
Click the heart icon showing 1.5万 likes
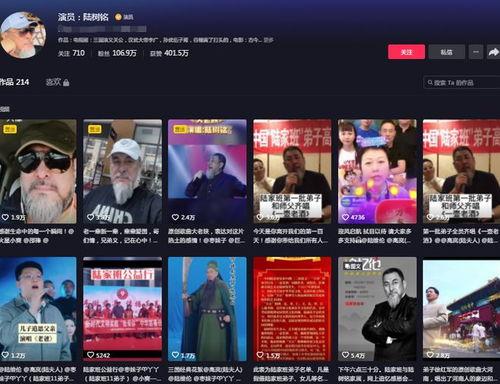tap(260, 355)
